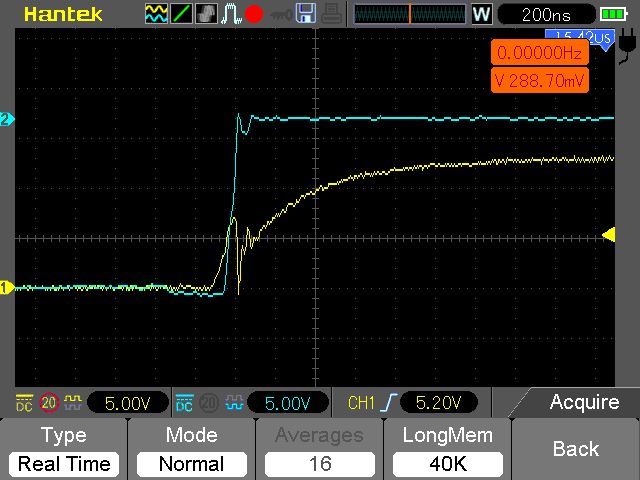Screen dimensions: 640x480
Task: Click the green battery indicator
Action: (x=613, y=15)
